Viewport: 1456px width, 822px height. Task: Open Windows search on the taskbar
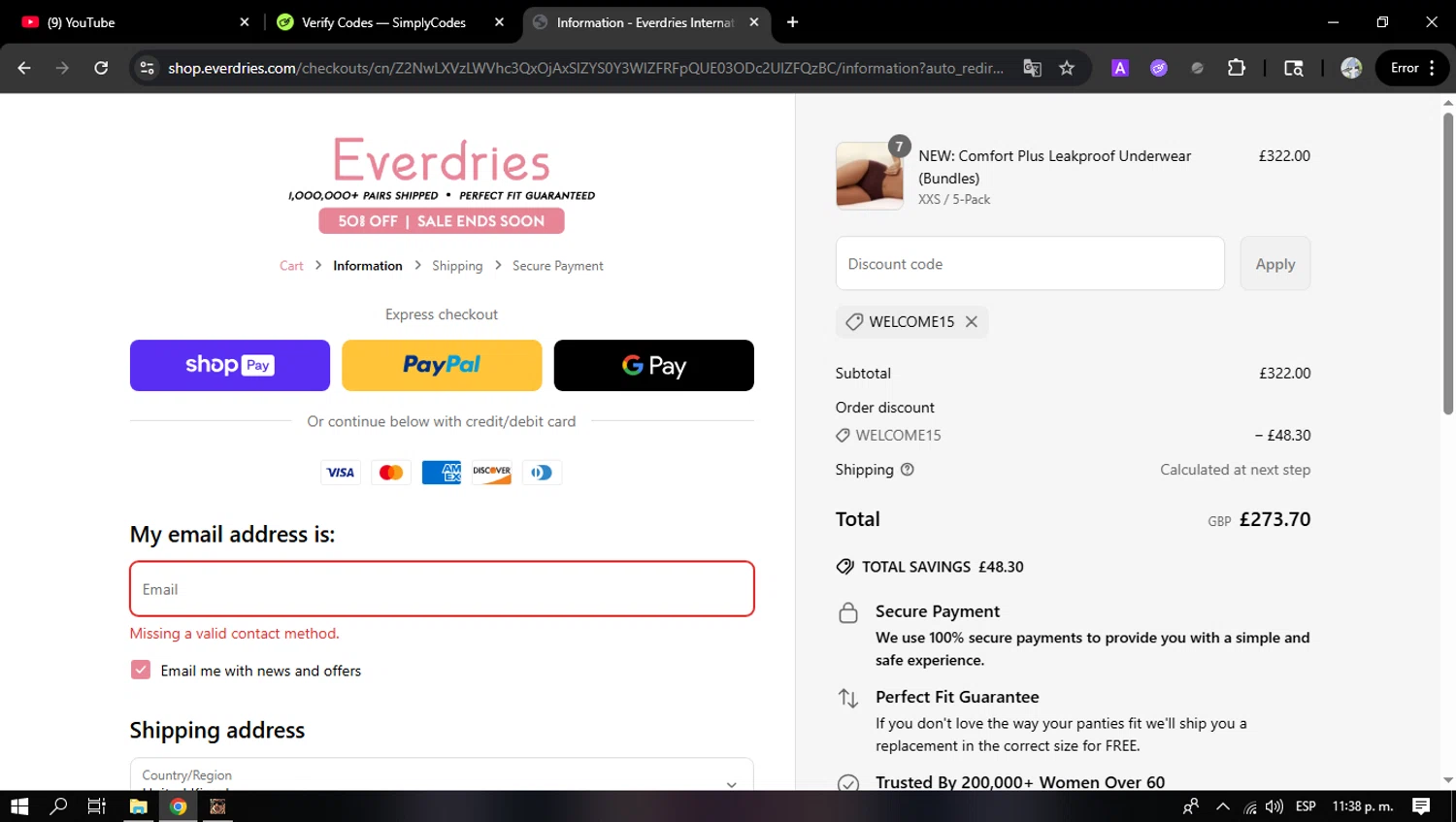pos(58,806)
